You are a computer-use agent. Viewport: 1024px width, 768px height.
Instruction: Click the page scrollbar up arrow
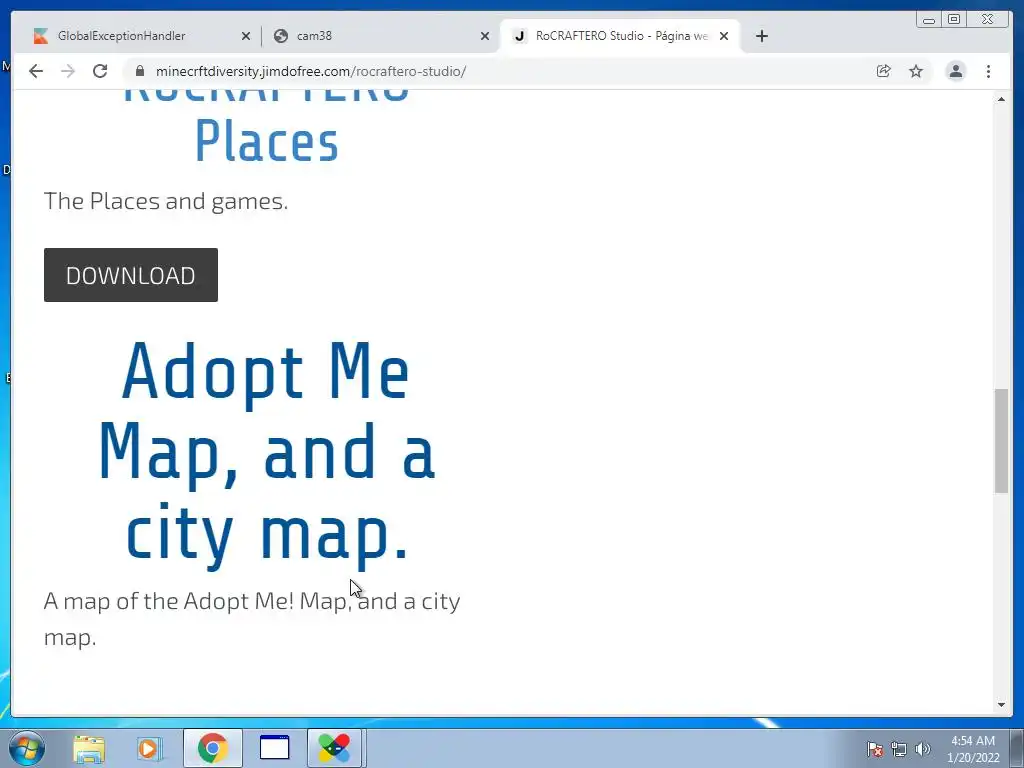pyautogui.click(x=1001, y=99)
